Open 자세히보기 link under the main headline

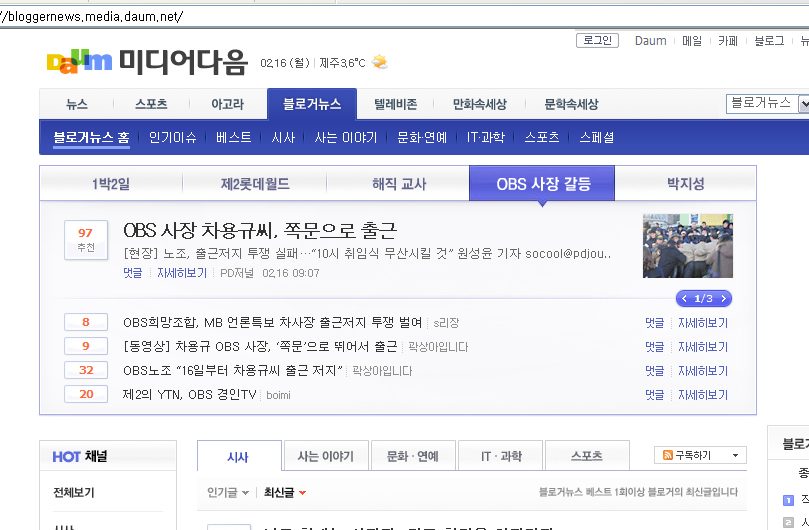[182, 273]
